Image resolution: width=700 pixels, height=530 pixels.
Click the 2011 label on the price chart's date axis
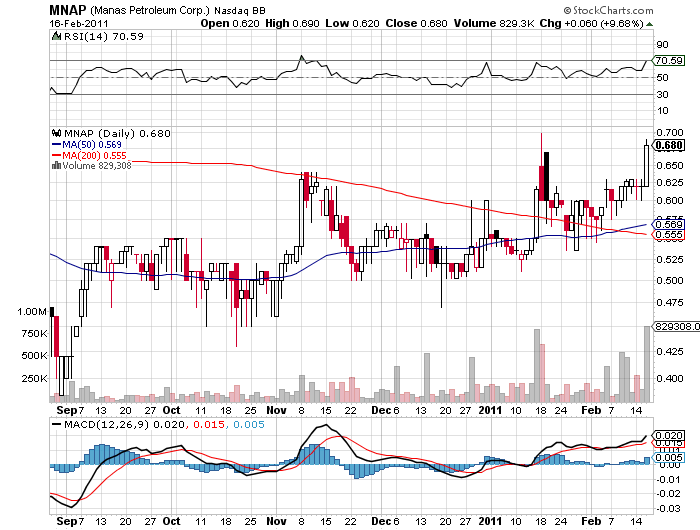[490, 410]
